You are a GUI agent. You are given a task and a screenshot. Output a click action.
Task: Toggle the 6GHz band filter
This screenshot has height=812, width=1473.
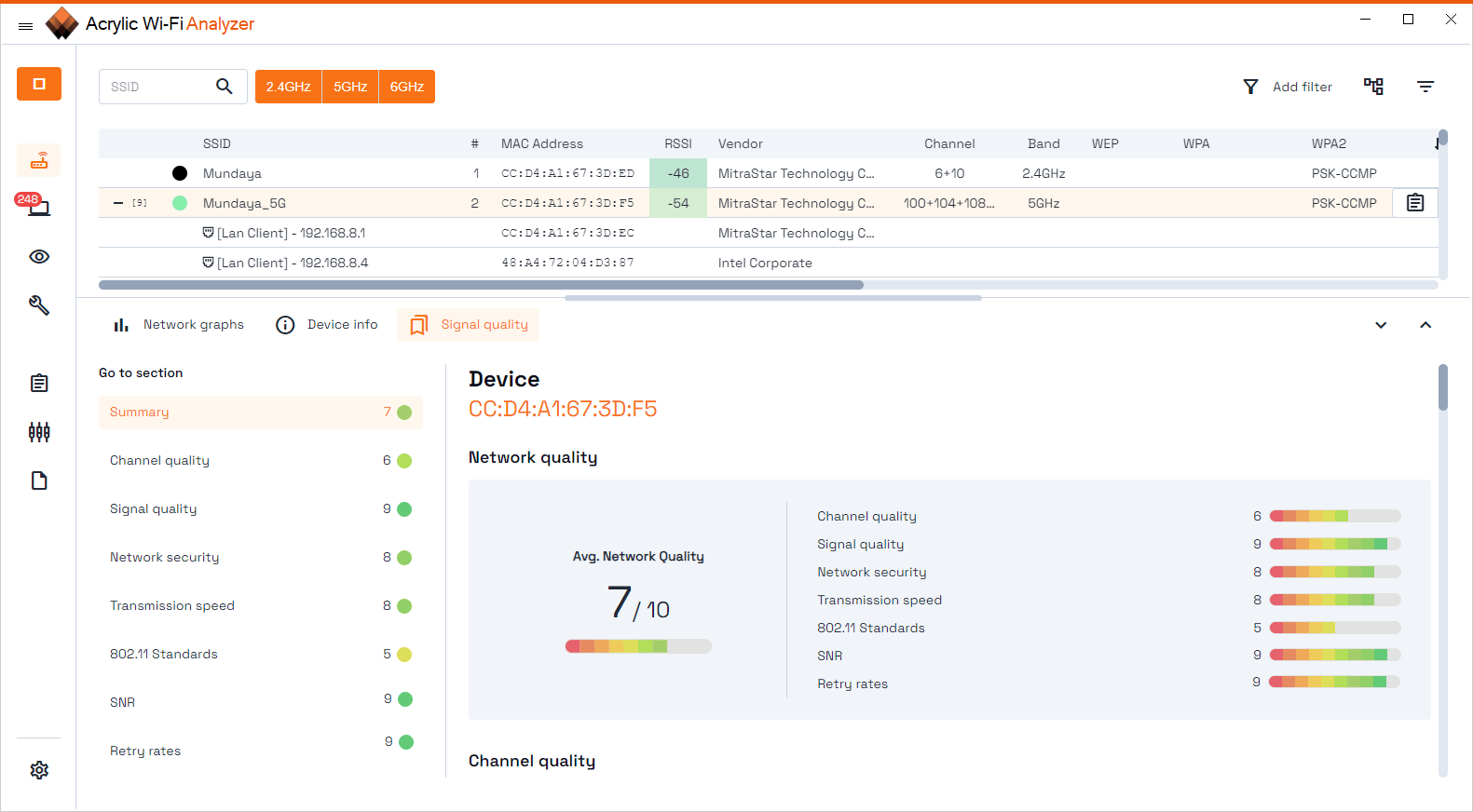[406, 87]
